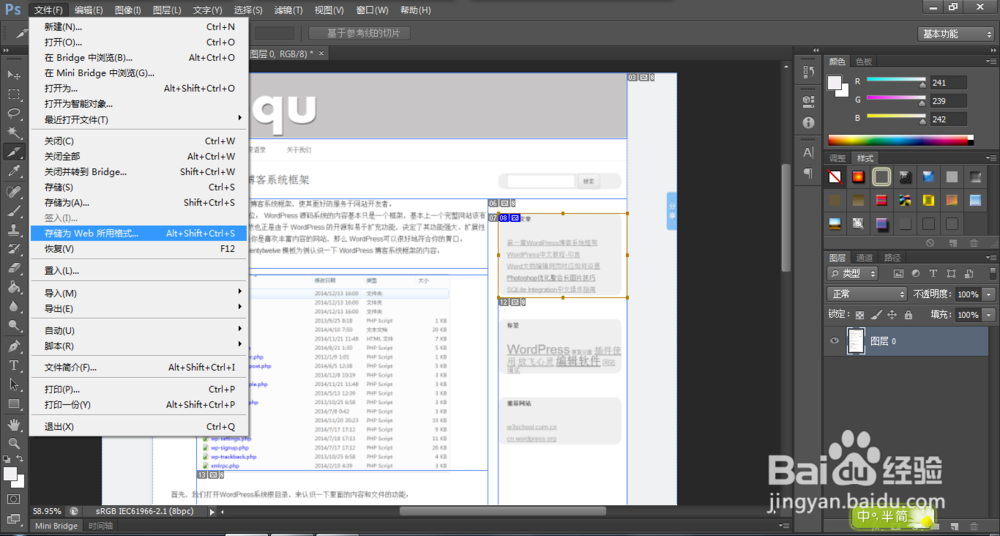Open layer filter 类型 dropdown

coord(852,274)
